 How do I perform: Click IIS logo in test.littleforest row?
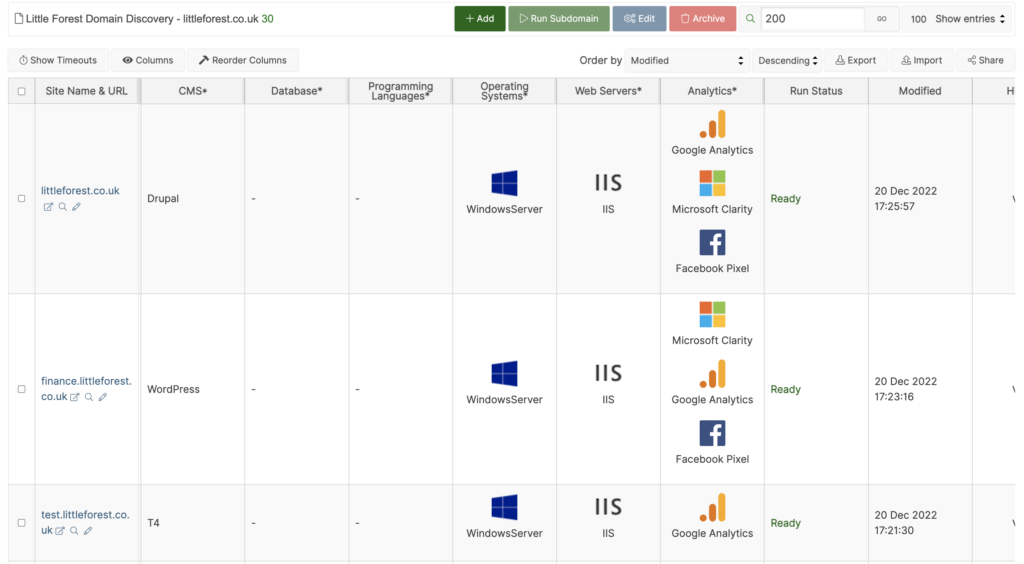[608, 507]
